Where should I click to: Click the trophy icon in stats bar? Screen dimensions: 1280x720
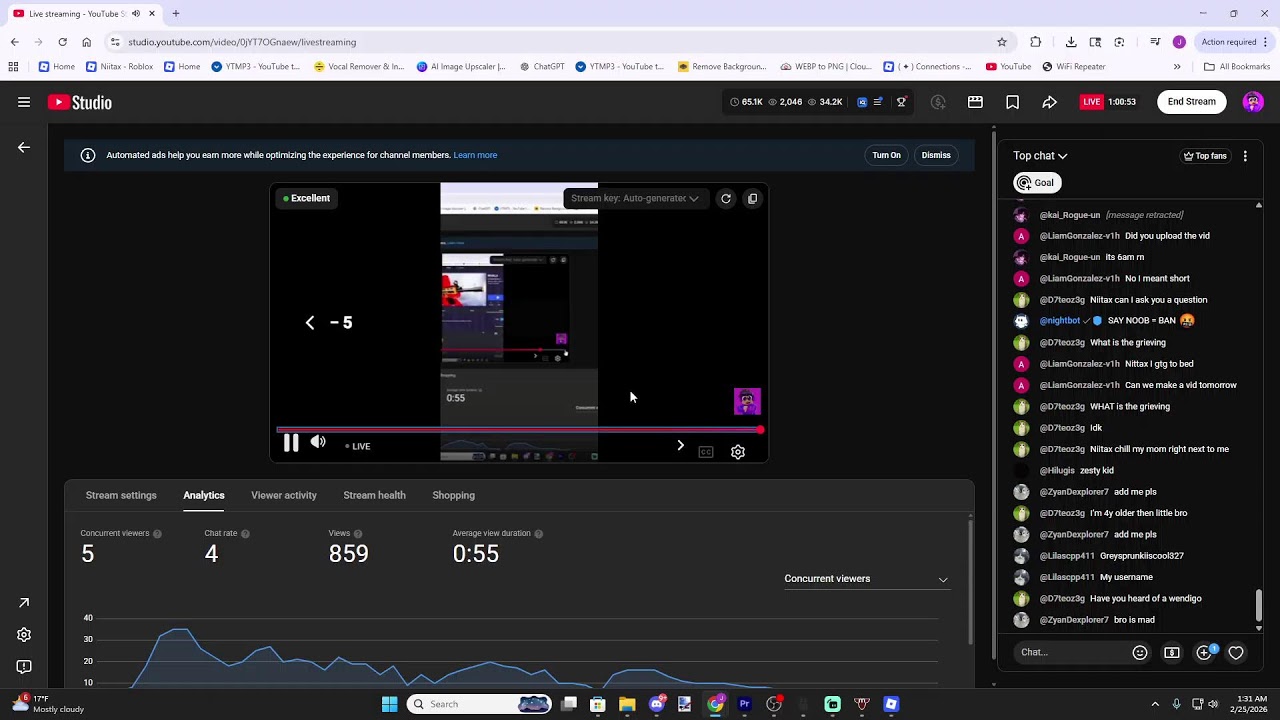pyautogui.click(x=901, y=102)
